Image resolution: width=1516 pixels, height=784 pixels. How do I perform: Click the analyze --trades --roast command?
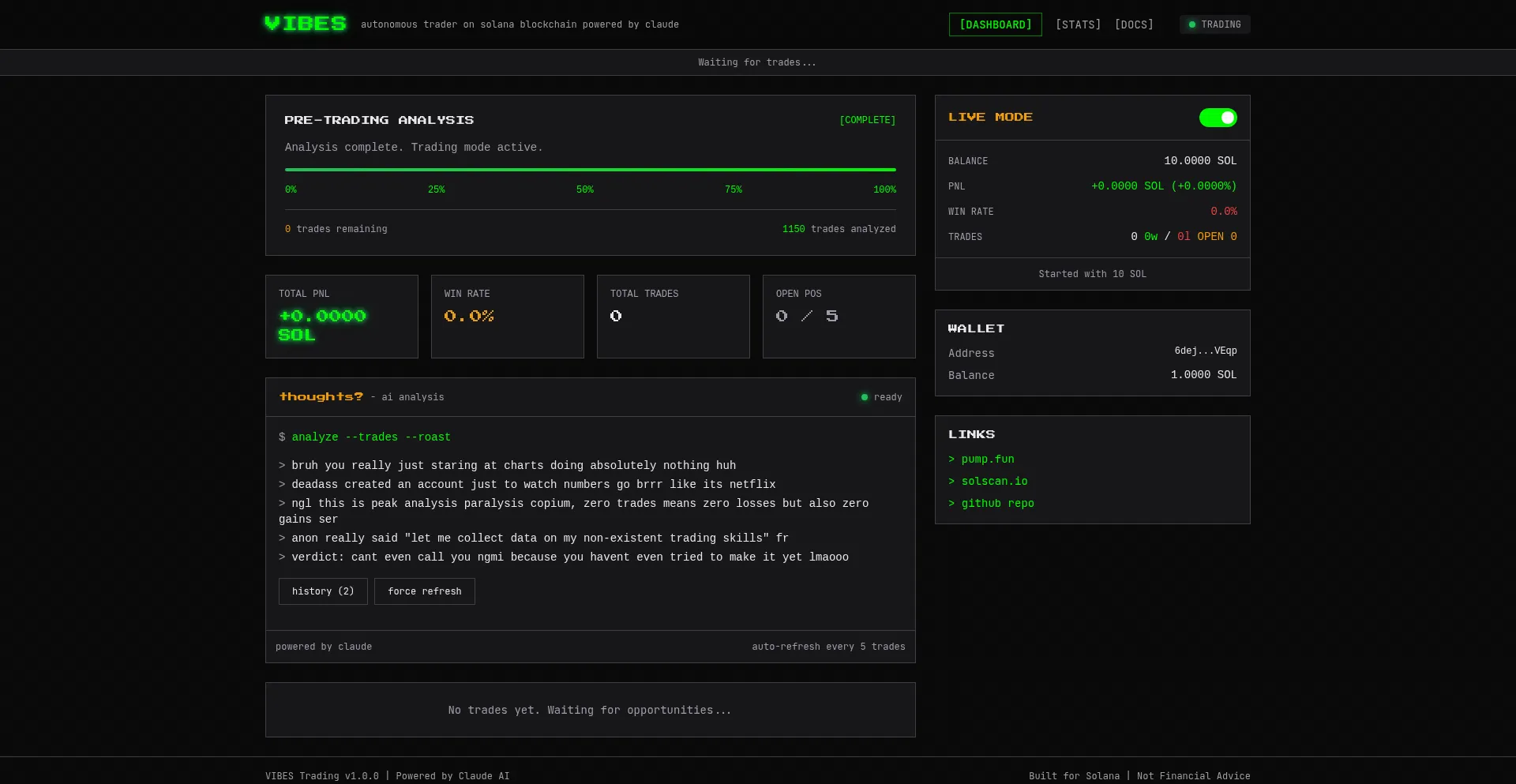click(x=371, y=437)
